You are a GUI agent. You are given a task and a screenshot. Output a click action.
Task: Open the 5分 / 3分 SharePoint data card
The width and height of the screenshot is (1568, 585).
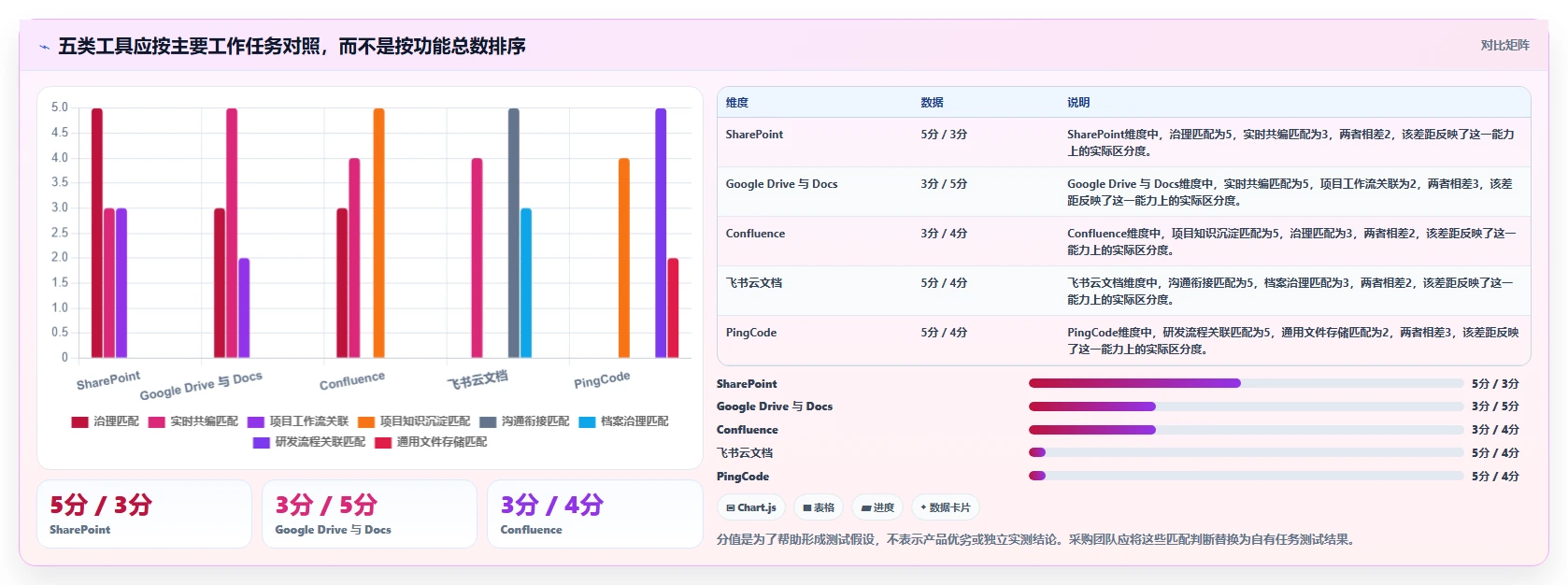pyautogui.click(x=144, y=514)
